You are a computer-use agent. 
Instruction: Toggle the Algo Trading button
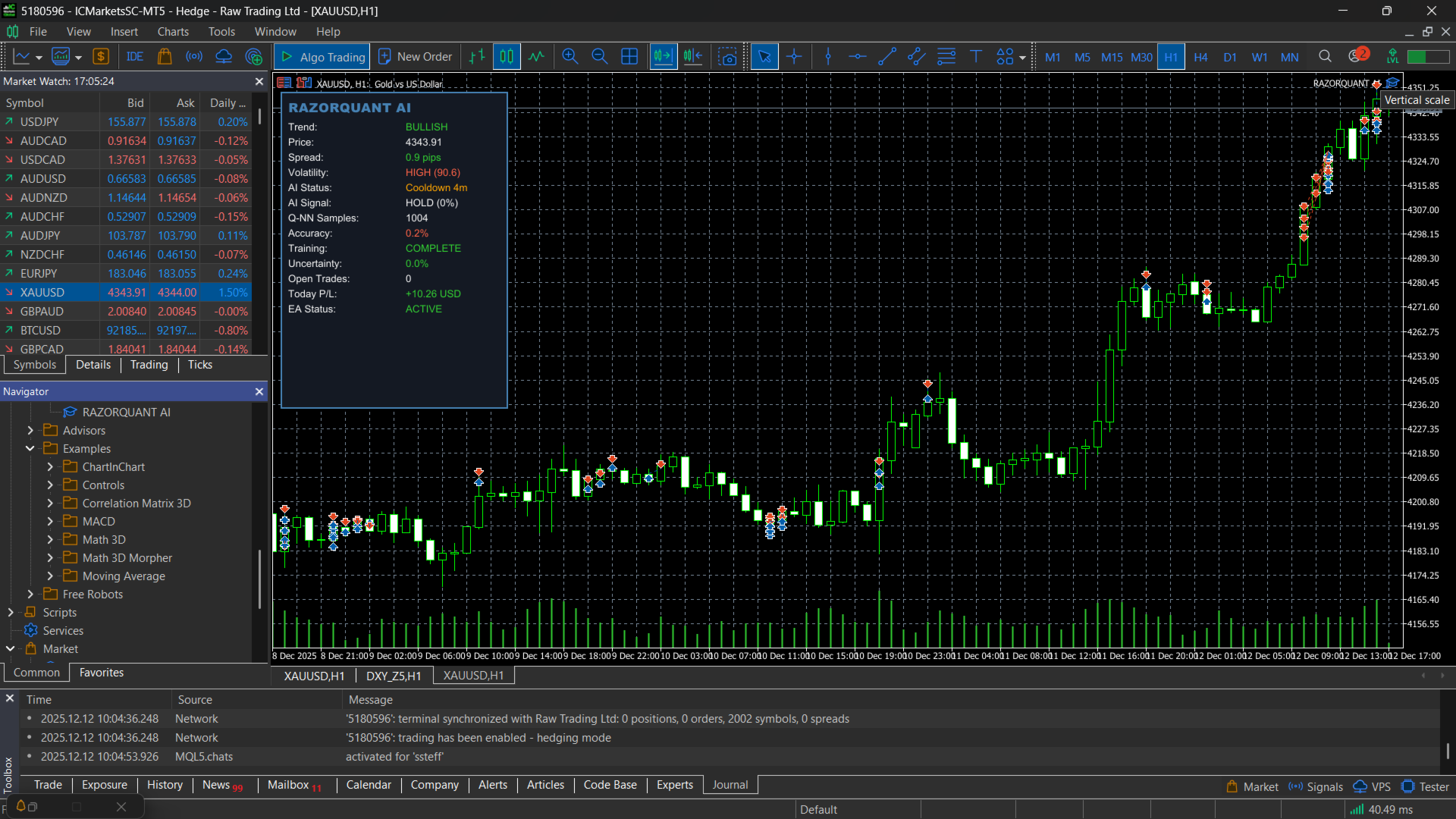(x=322, y=57)
